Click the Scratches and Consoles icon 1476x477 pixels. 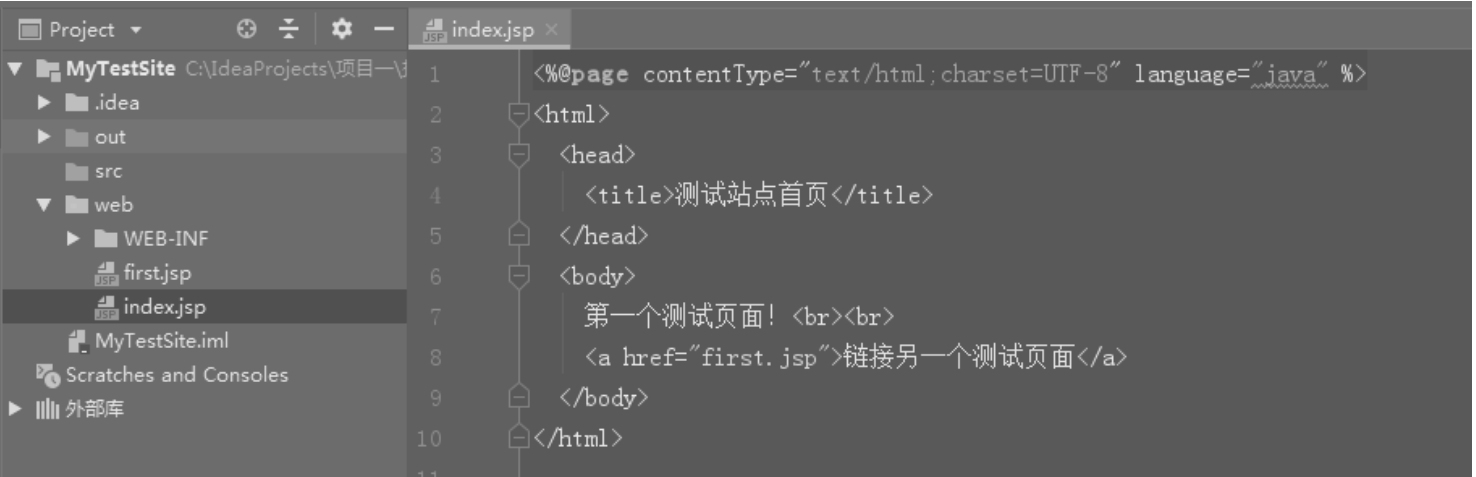tap(47, 375)
